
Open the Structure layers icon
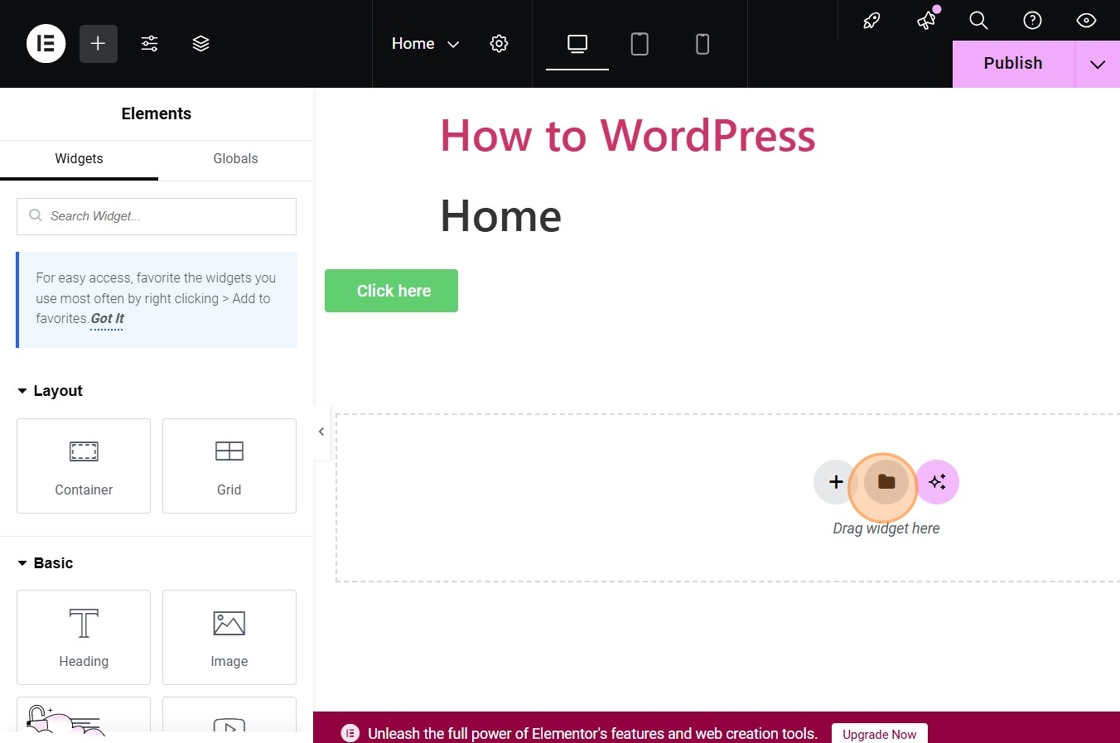[x=201, y=44]
